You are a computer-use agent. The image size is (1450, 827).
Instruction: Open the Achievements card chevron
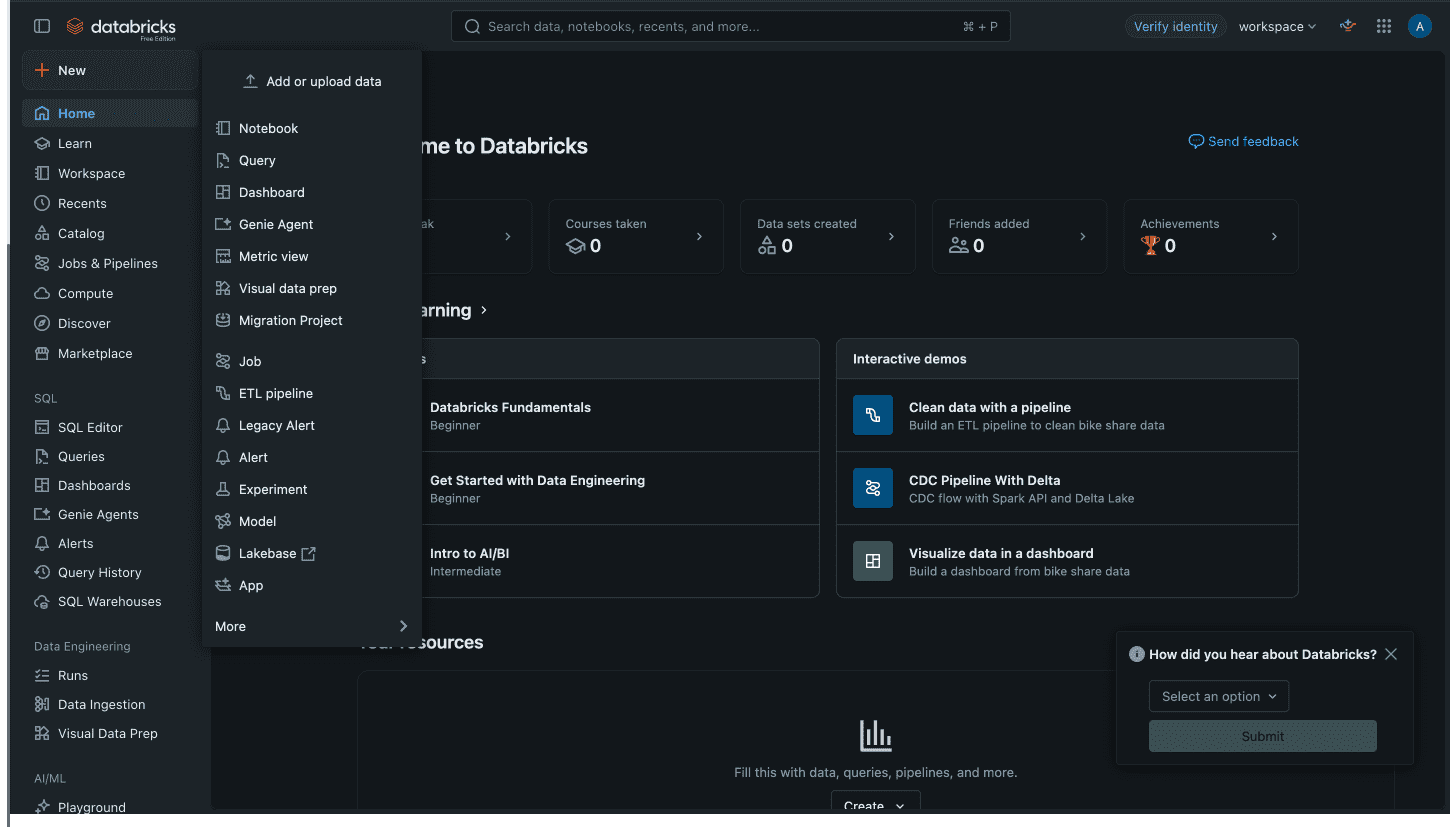(1274, 237)
